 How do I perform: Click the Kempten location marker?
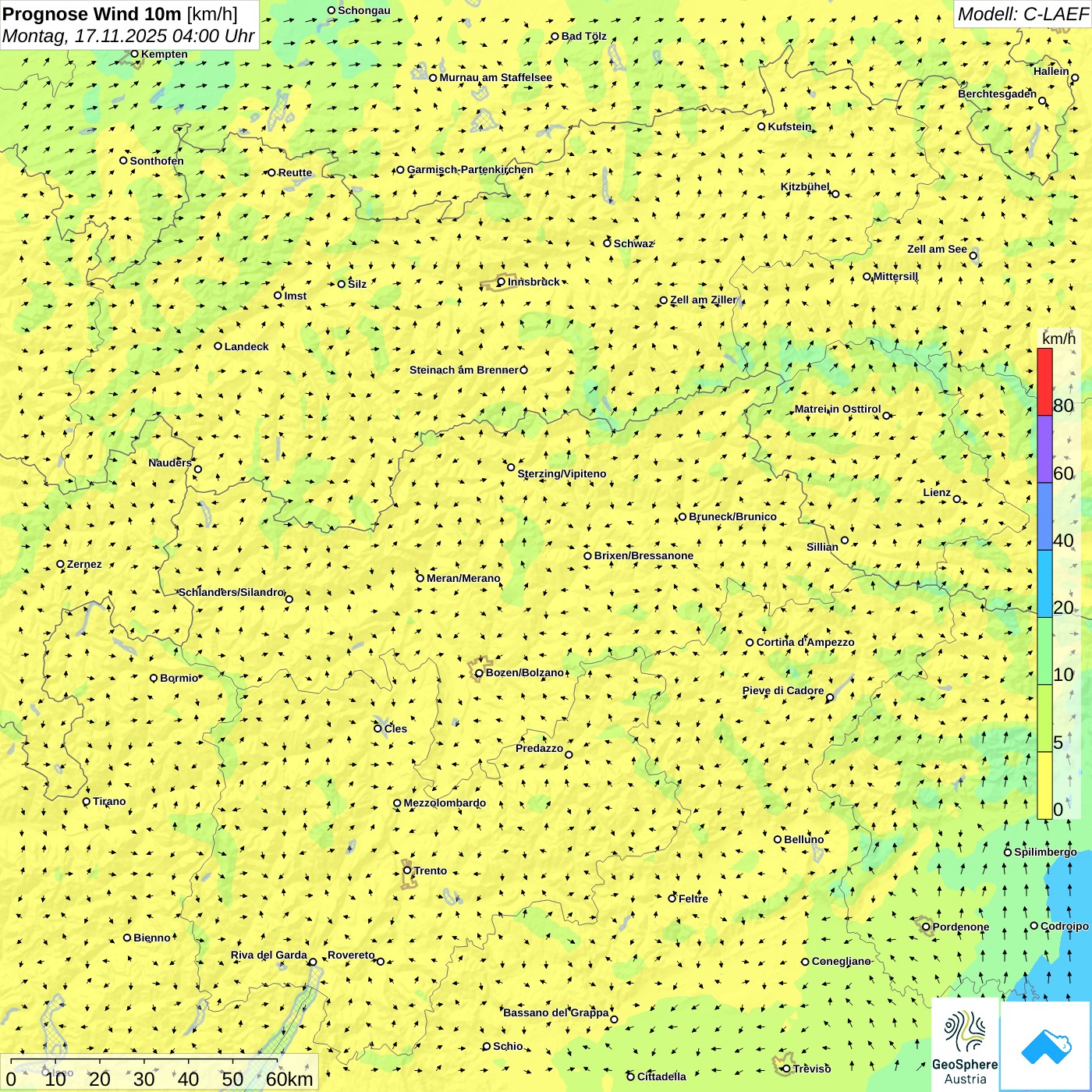(134, 54)
